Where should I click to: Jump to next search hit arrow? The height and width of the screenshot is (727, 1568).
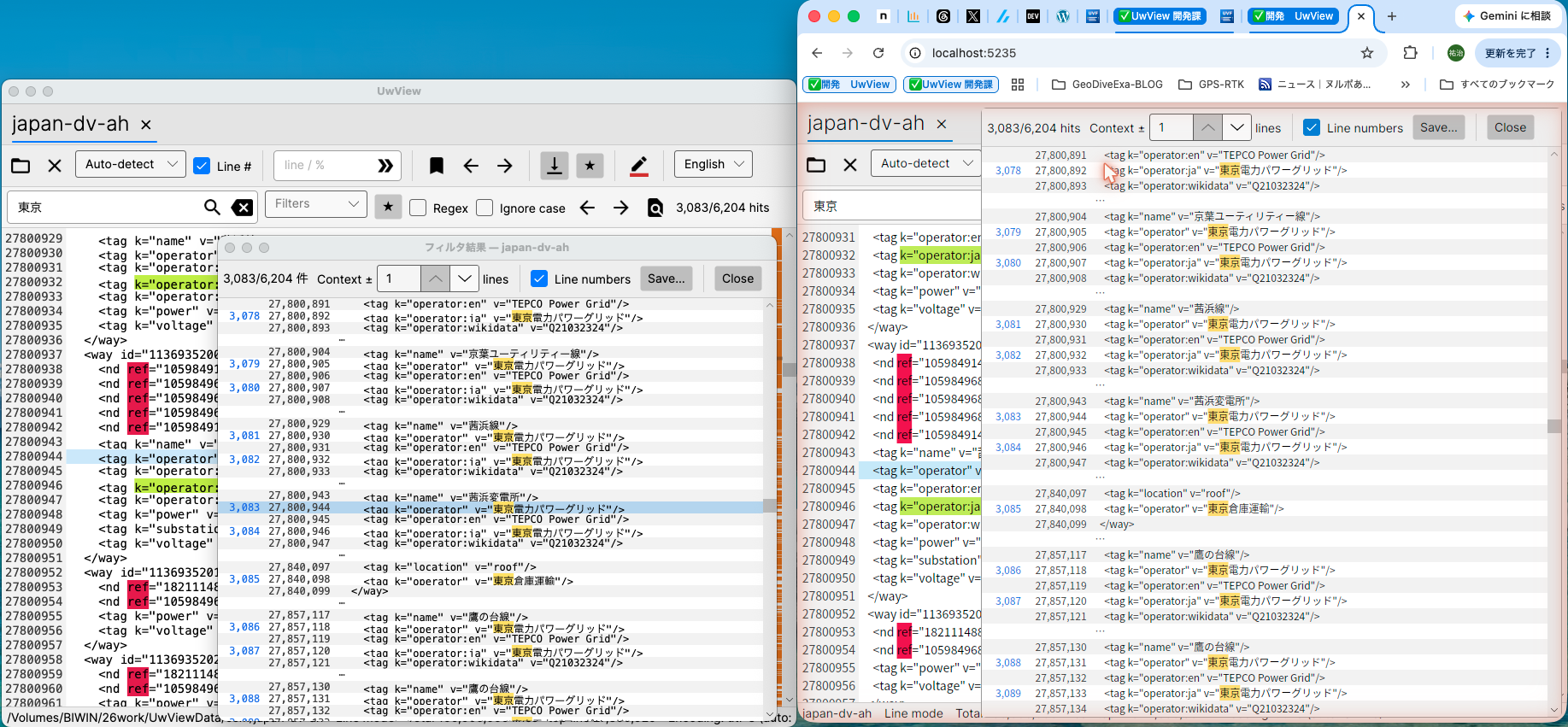point(621,207)
